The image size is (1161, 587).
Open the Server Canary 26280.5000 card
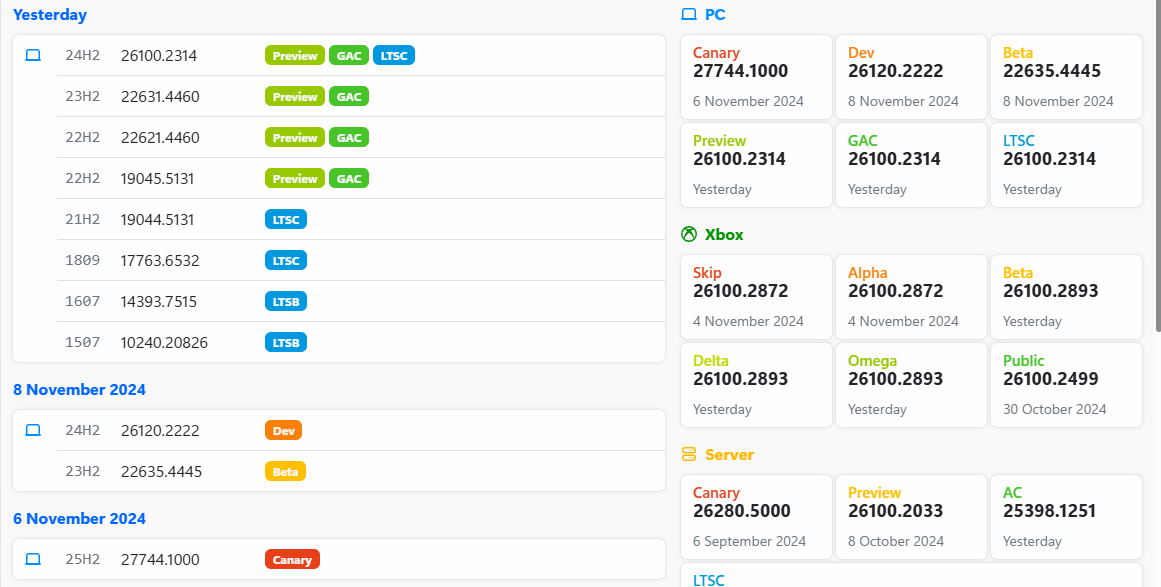[x=757, y=517]
